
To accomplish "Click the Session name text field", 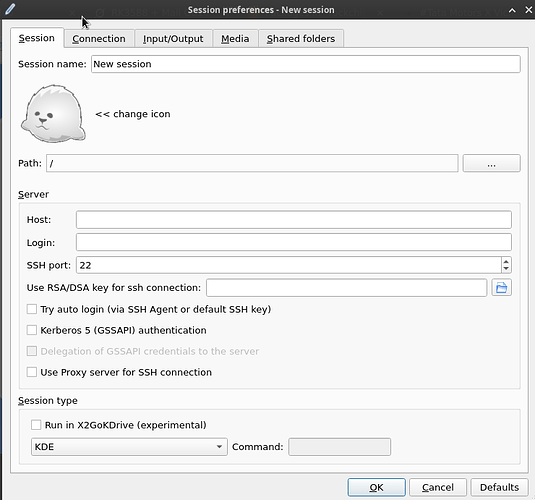I will tap(305, 64).
